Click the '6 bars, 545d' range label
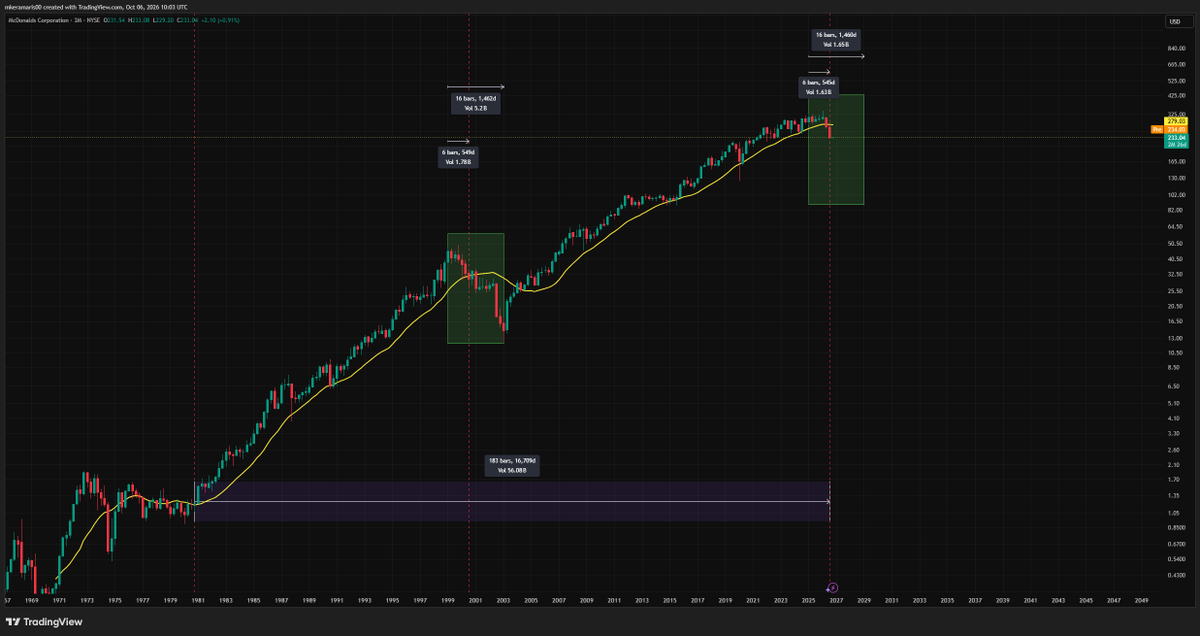 [818, 87]
